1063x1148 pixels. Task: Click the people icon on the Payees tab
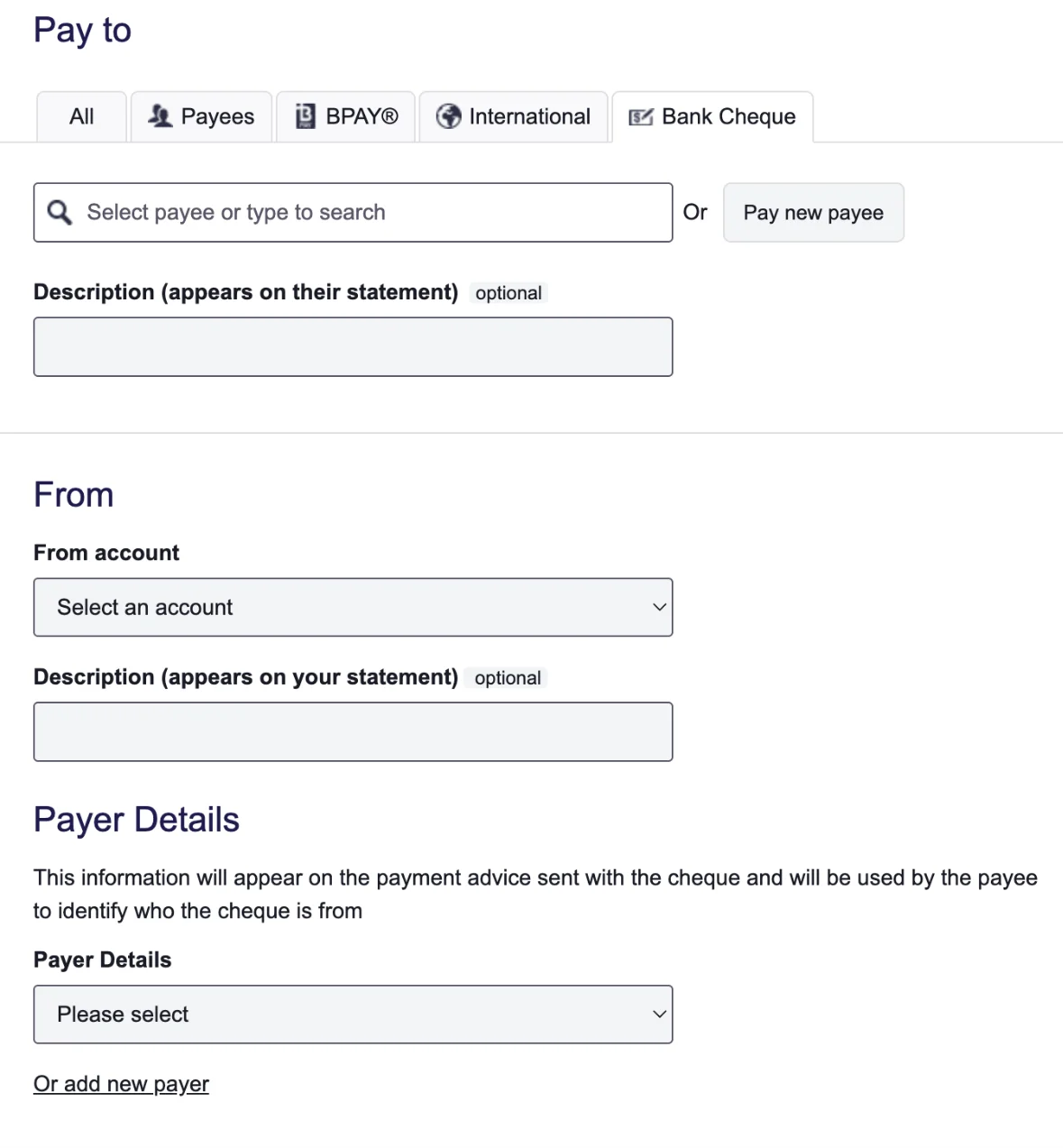(160, 116)
